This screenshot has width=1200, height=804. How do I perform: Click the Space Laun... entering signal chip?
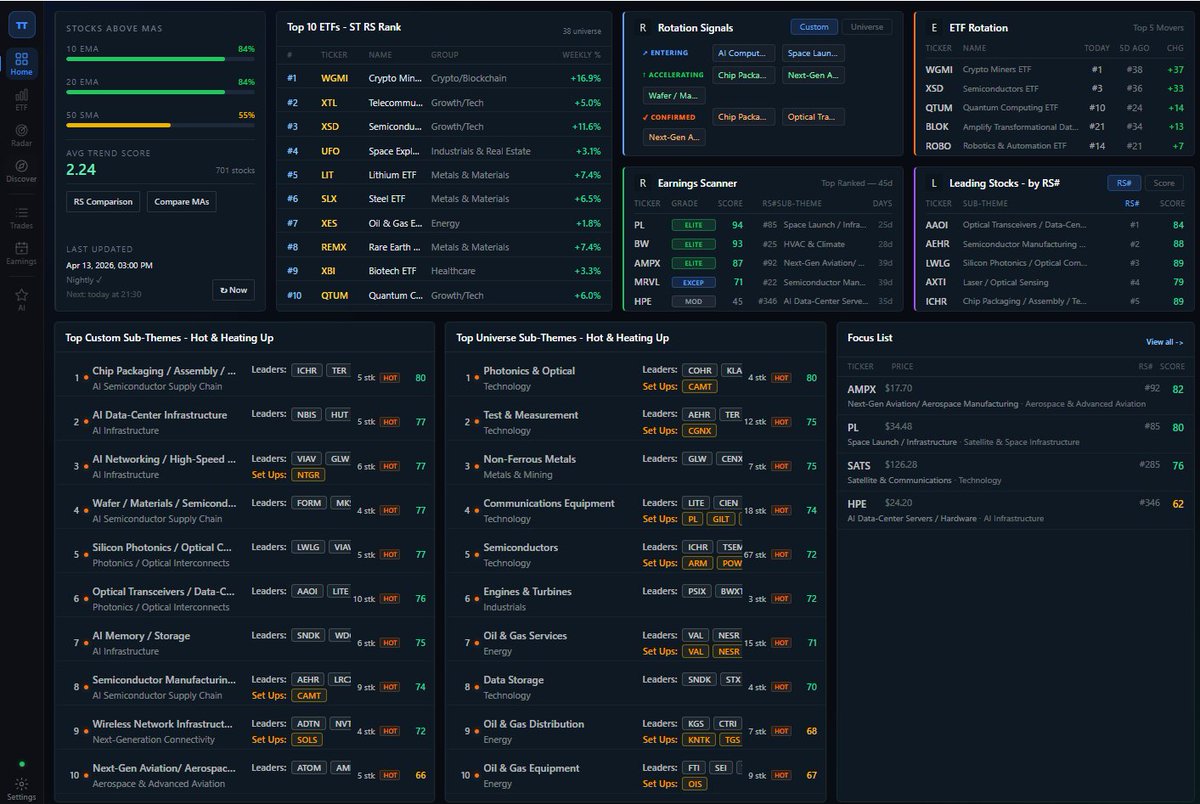click(x=814, y=53)
